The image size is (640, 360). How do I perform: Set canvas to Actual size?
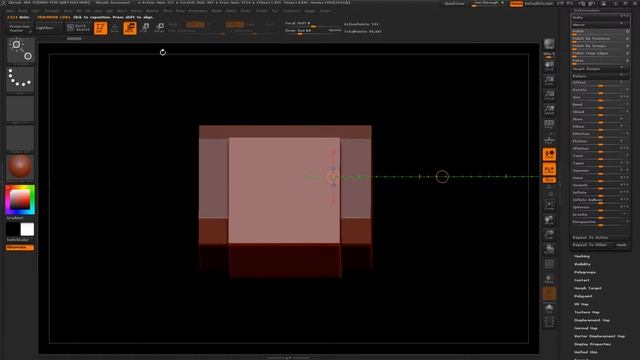tap(549, 95)
